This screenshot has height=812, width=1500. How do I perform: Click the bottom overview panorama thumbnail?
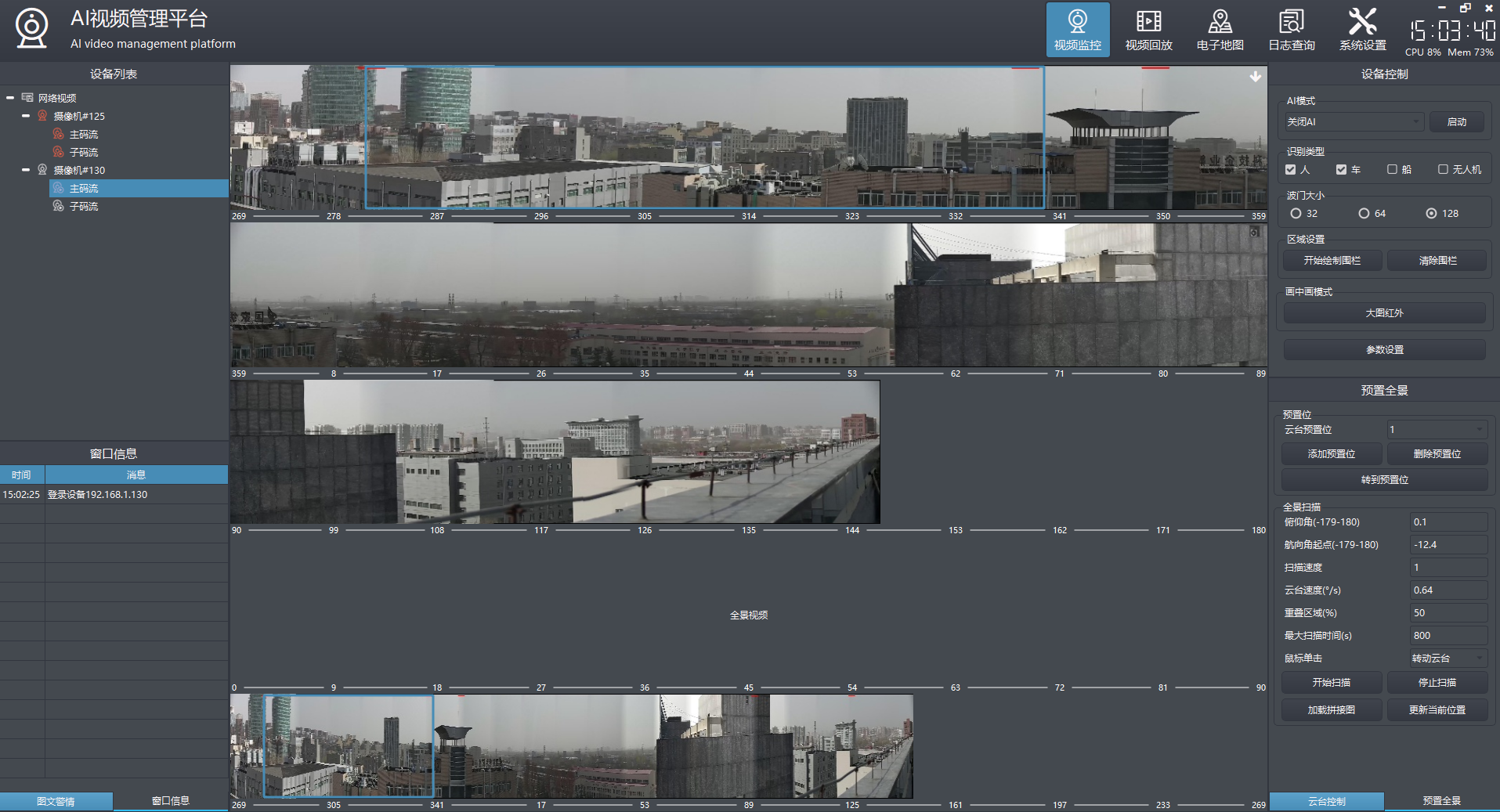572,746
